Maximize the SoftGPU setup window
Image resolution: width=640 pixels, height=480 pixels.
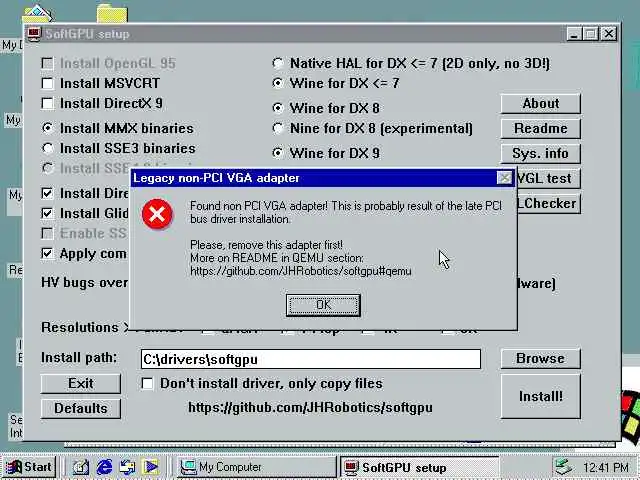tap(590, 33)
